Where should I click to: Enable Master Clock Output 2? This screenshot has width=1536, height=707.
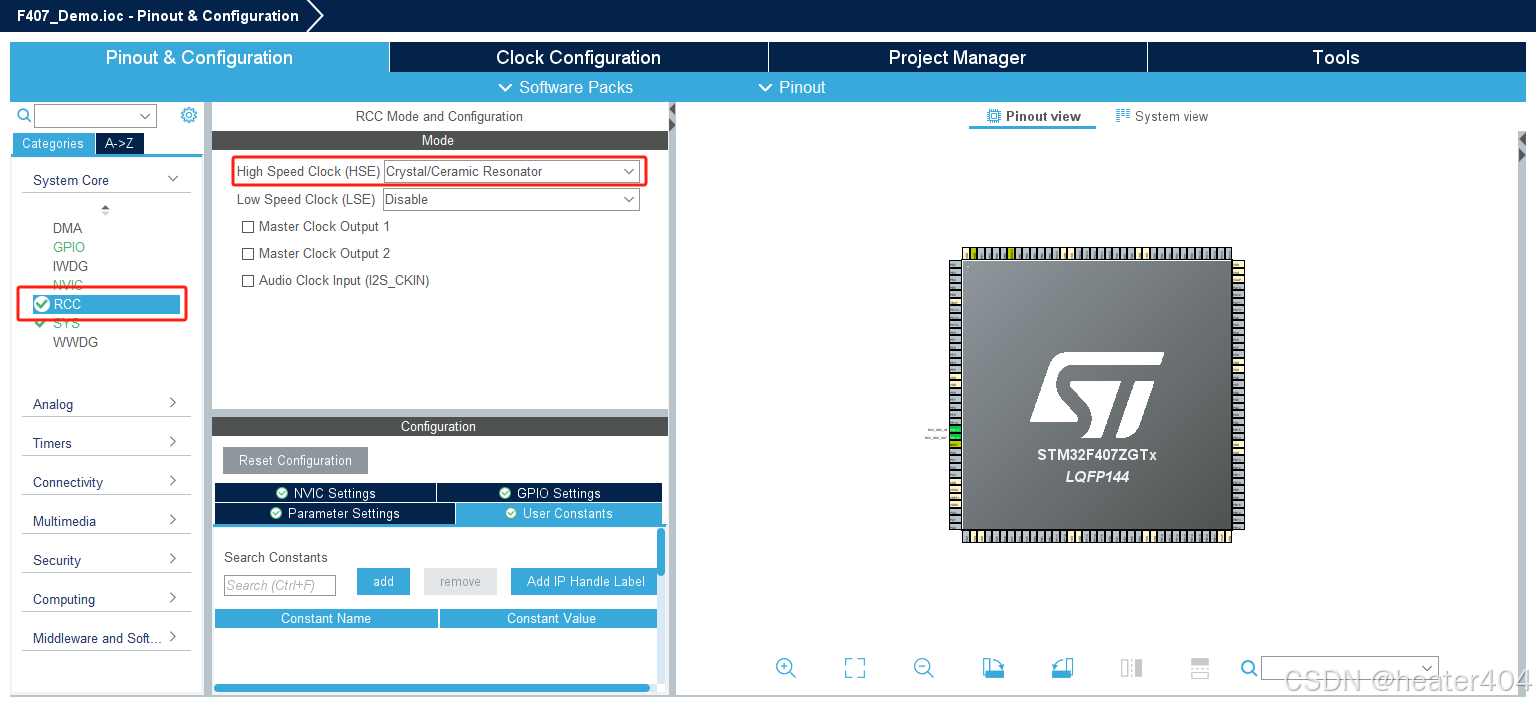(248, 254)
